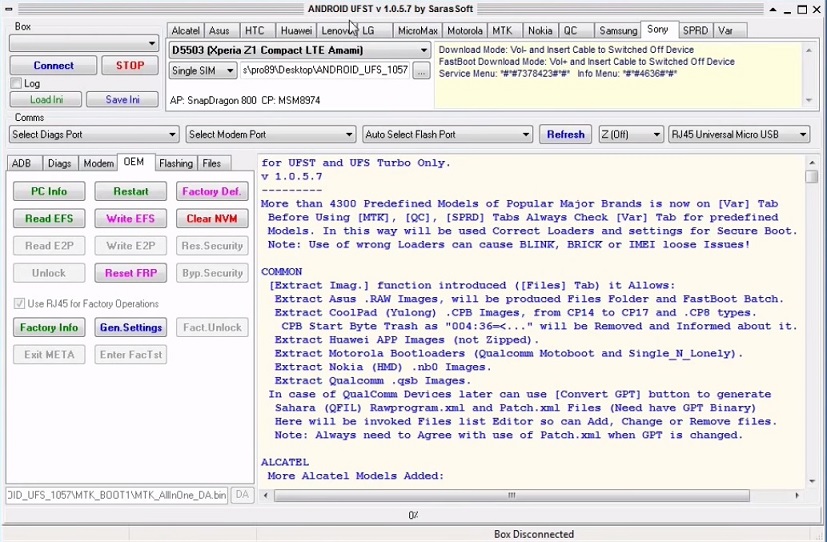This screenshot has width=827, height=542.
Task: Open the Box dropdown
Action: click(x=84, y=43)
